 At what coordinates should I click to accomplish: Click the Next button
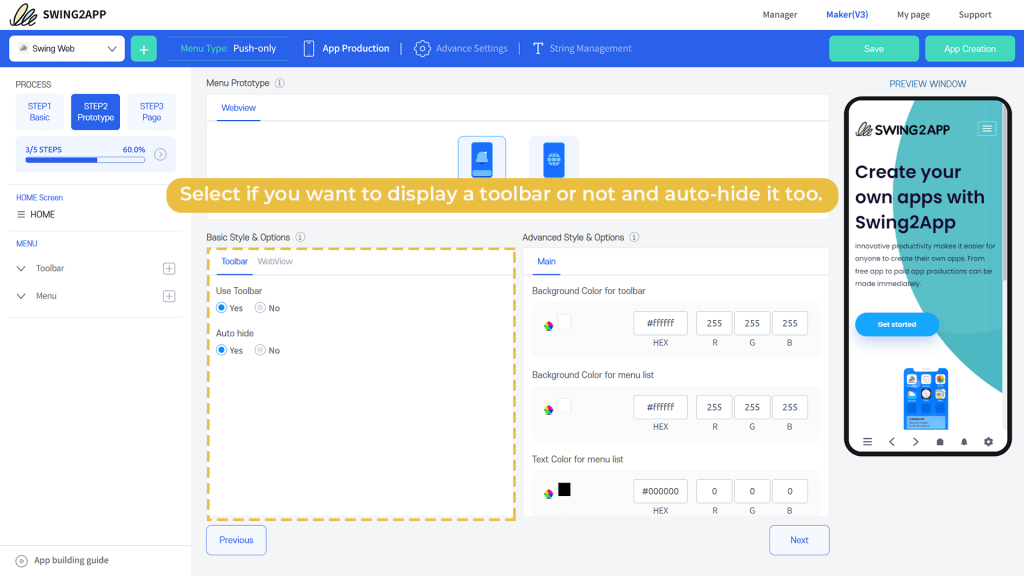[x=799, y=540]
